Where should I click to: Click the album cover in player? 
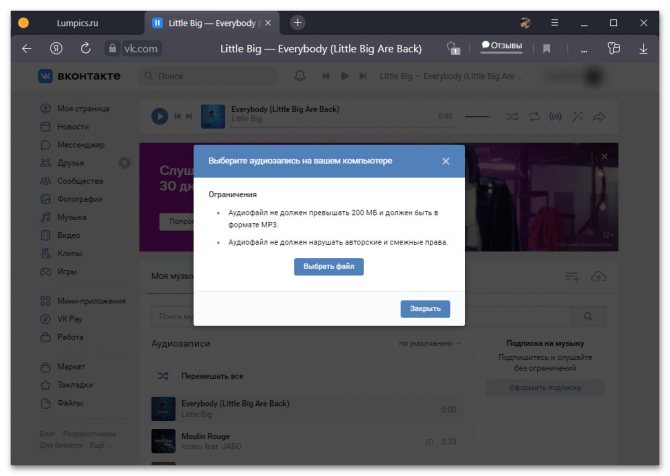click(213, 116)
